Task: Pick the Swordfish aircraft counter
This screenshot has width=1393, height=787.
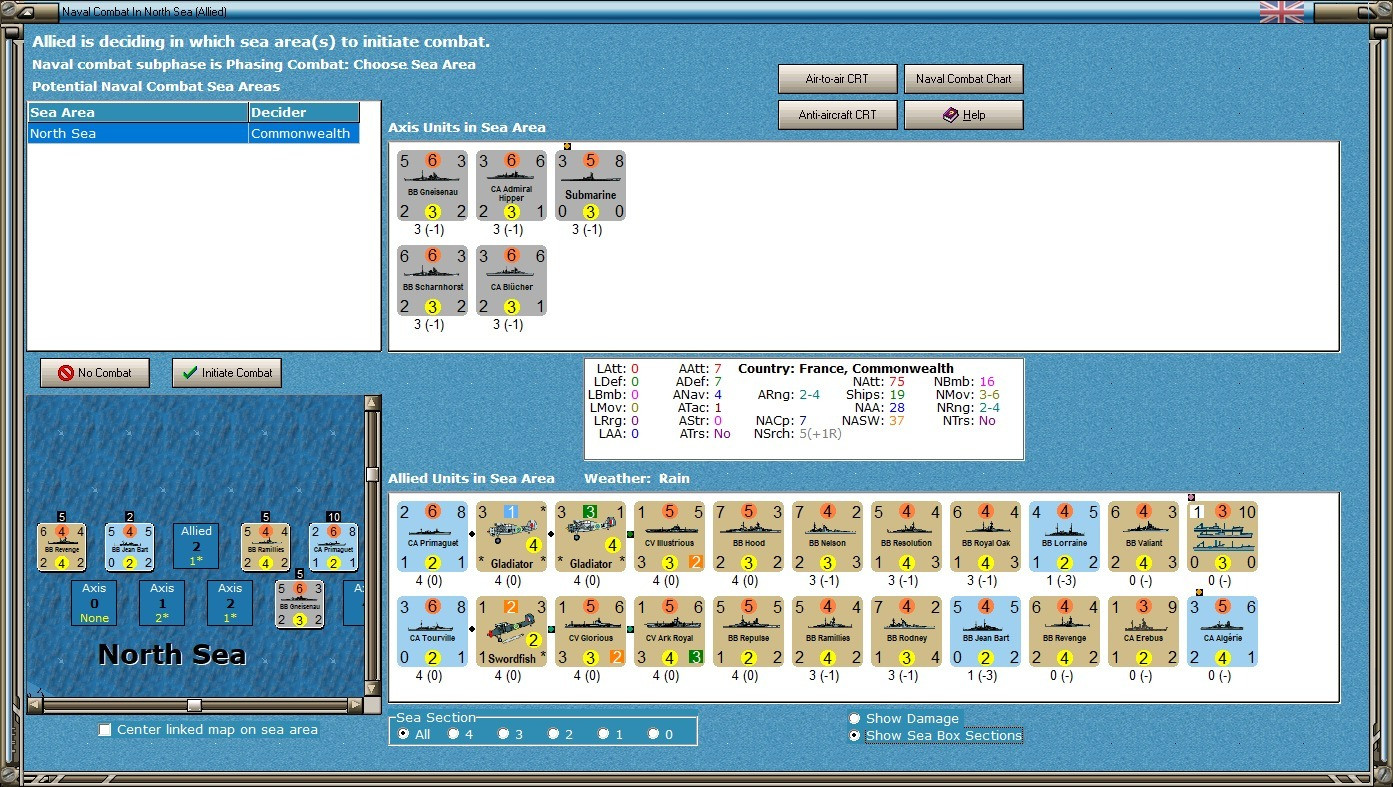Action: (x=511, y=631)
